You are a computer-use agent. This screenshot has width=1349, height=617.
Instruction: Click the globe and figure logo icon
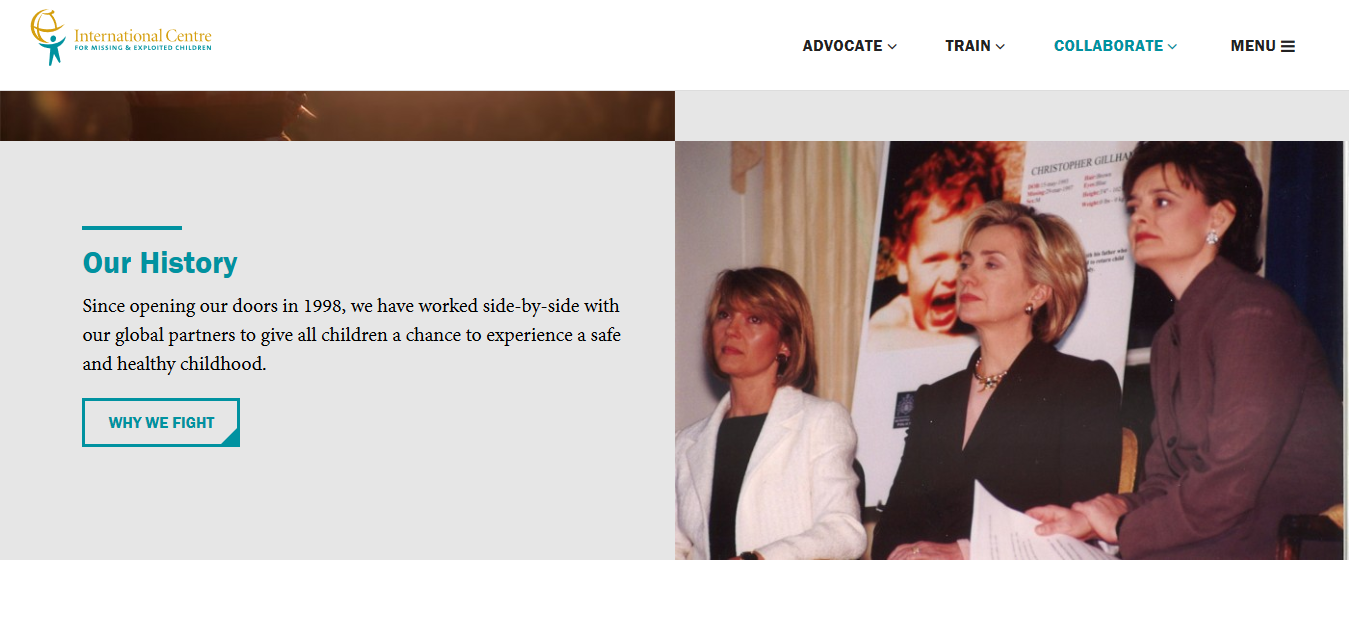(49, 37)
